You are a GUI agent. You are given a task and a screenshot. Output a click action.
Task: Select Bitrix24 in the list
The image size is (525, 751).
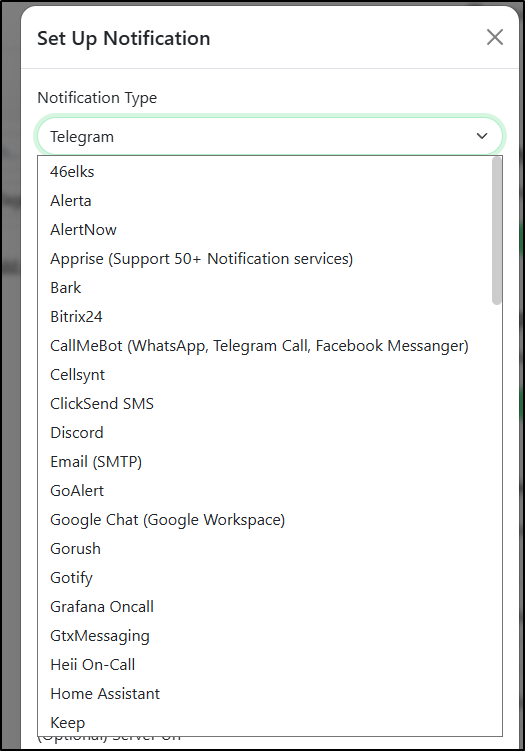click(x=264, y=317)
